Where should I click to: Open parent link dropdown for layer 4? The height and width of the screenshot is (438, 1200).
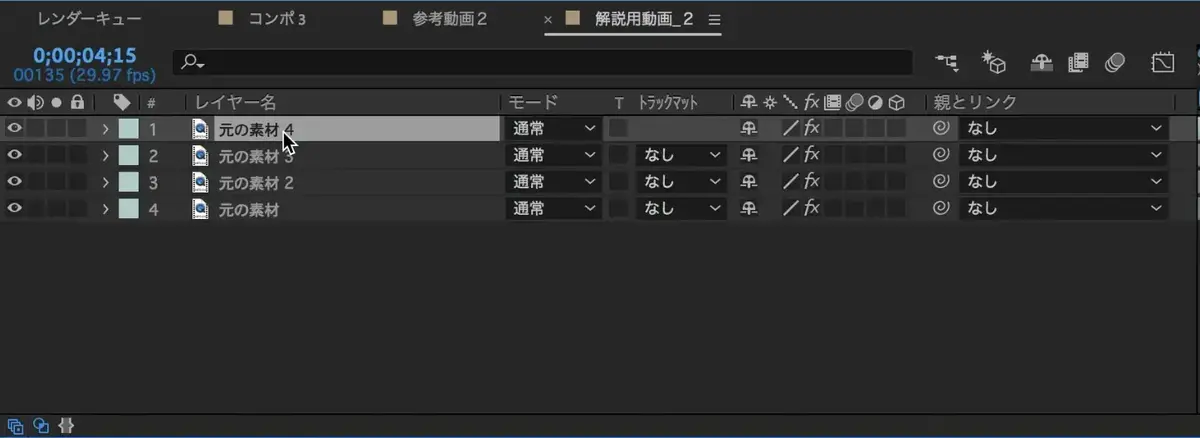tap(1063, 209)
